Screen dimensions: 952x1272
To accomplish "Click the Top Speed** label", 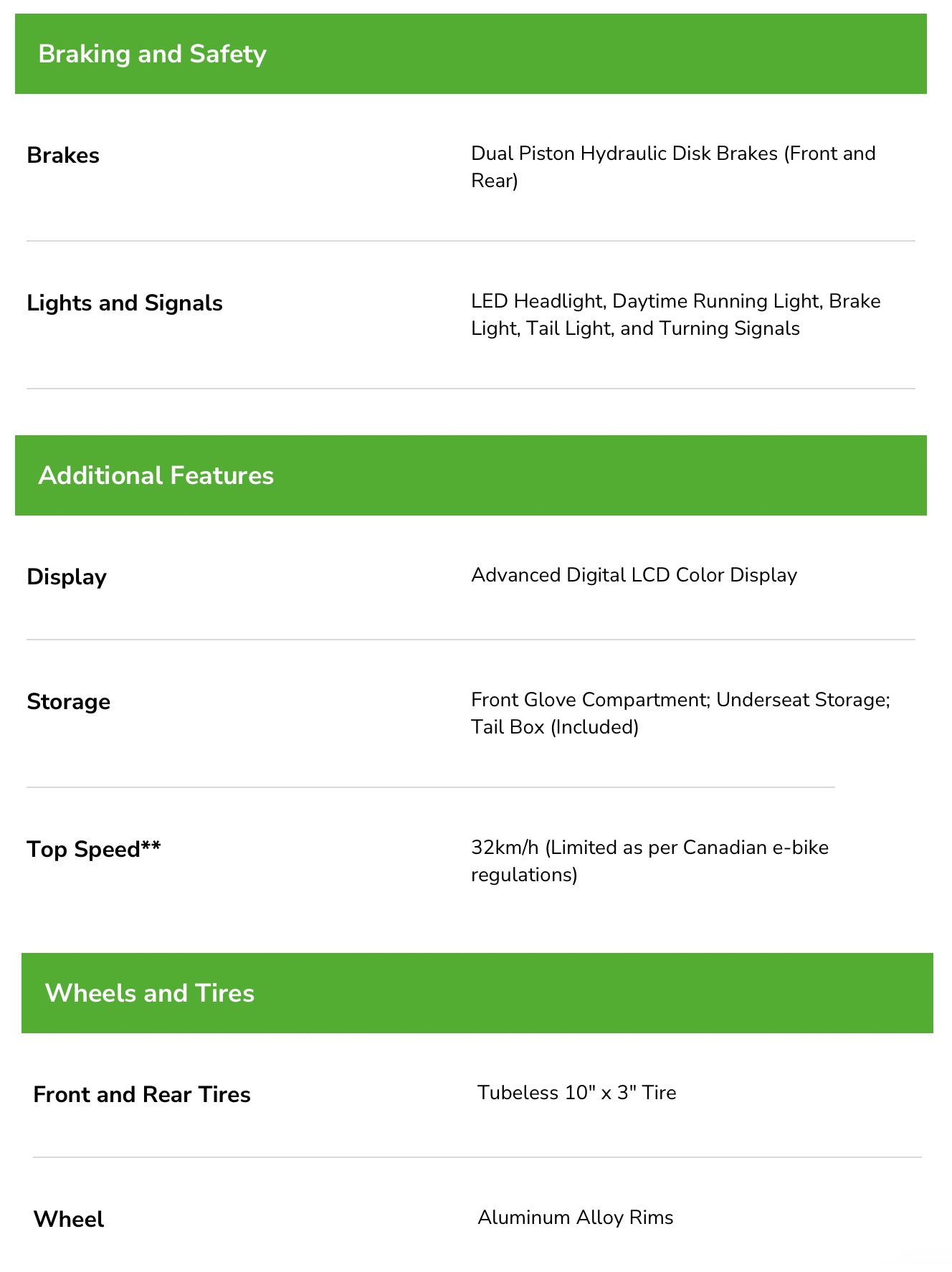I will (x=94, y=850).
